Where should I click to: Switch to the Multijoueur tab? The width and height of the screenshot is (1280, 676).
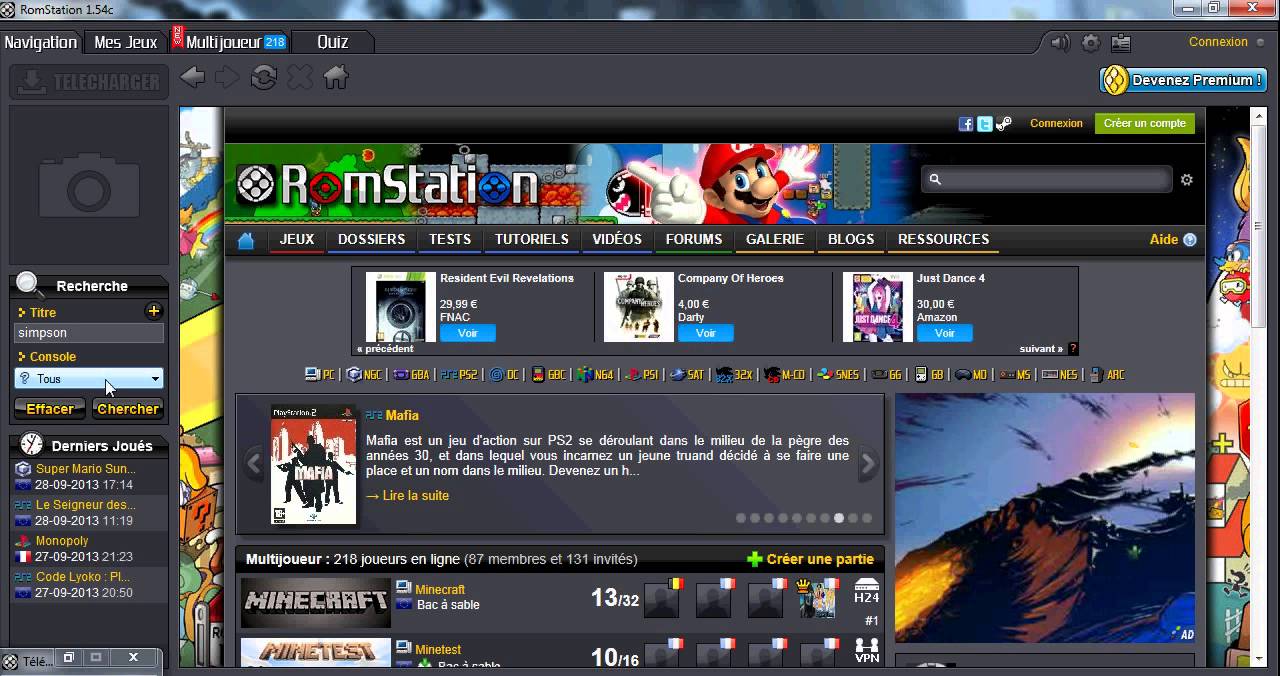[x=229, y=42]
